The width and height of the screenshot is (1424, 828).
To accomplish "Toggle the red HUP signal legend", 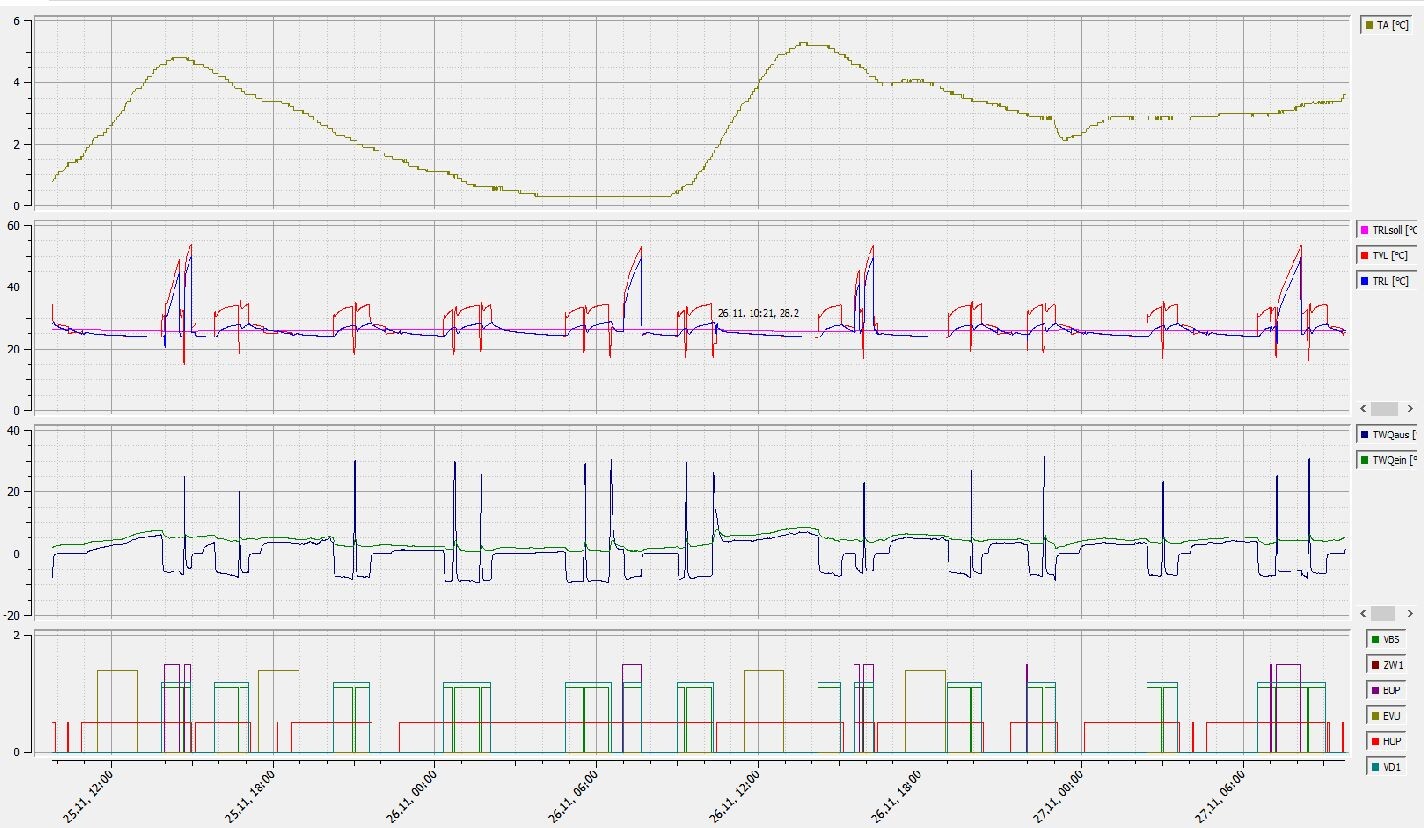I will [x=1386, y=742].
